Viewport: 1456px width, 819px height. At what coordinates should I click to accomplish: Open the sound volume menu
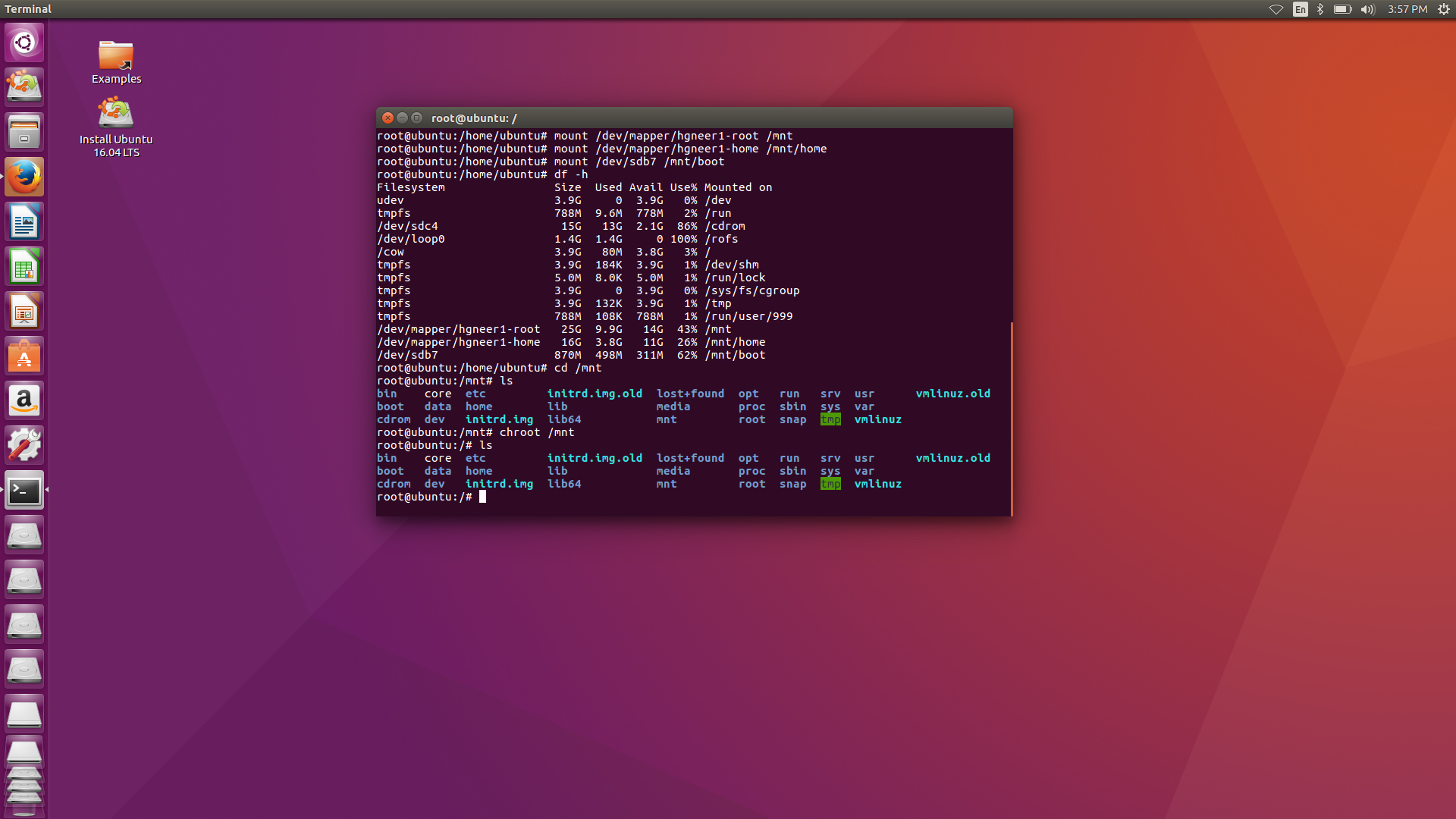1367,9
